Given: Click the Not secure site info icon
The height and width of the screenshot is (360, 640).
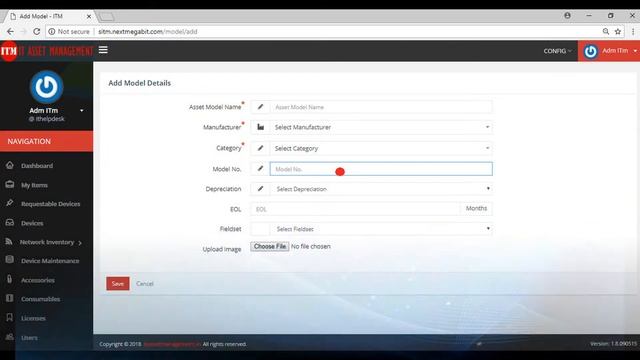Looking at the screenshot, I should click(52, 31).
